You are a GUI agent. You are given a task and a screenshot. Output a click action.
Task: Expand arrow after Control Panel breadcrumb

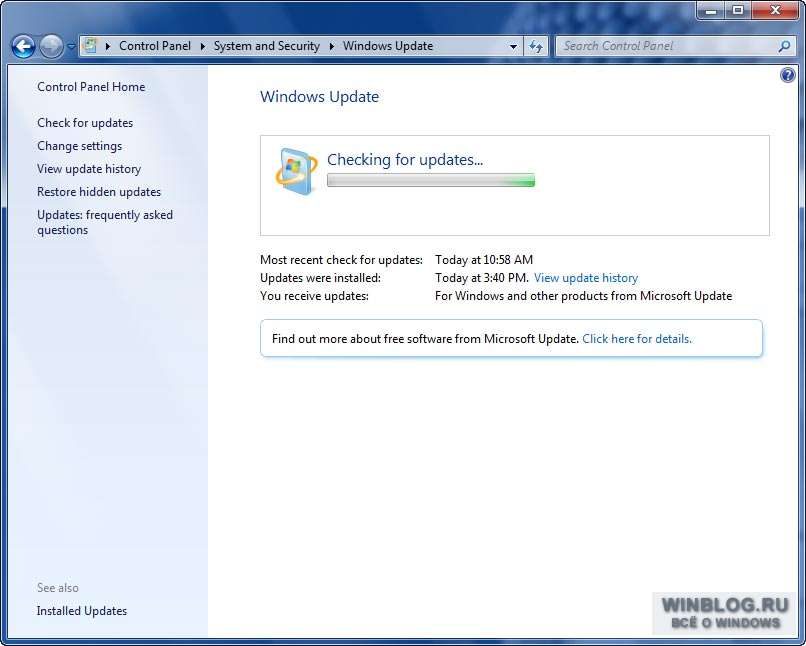[x=203, y=46]
